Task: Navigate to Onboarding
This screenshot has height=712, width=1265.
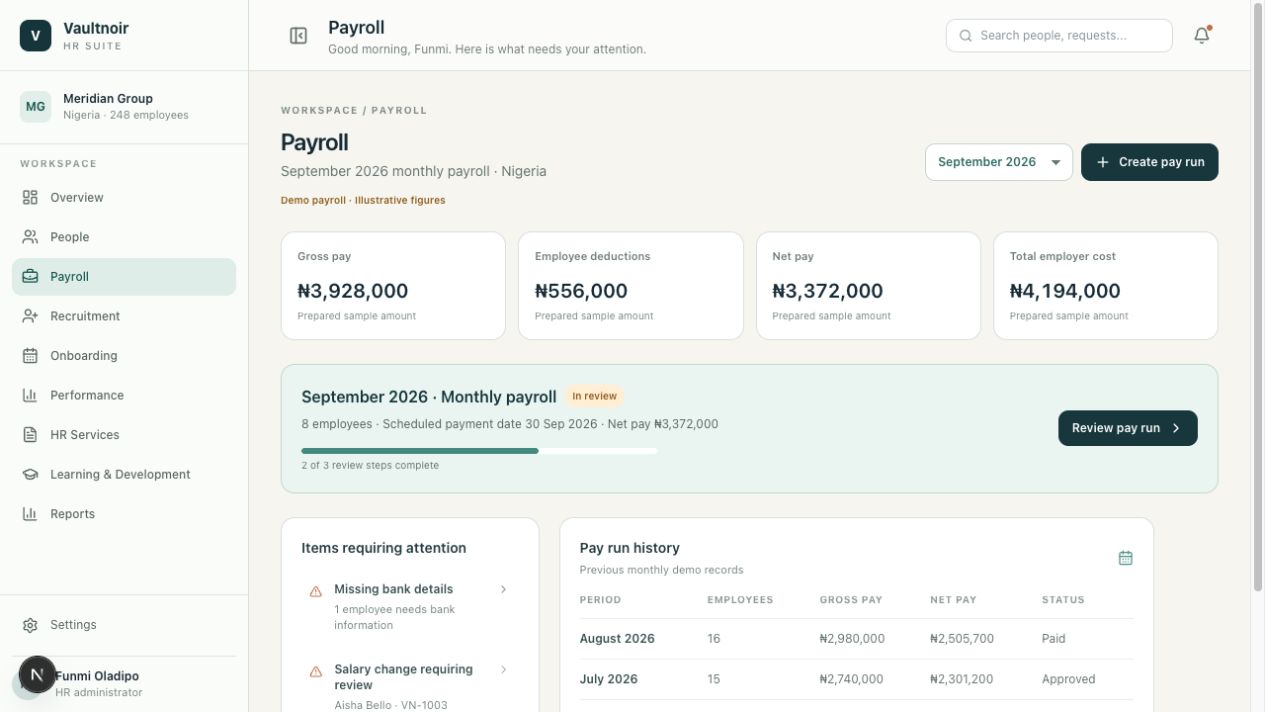Action: [124, 356]
